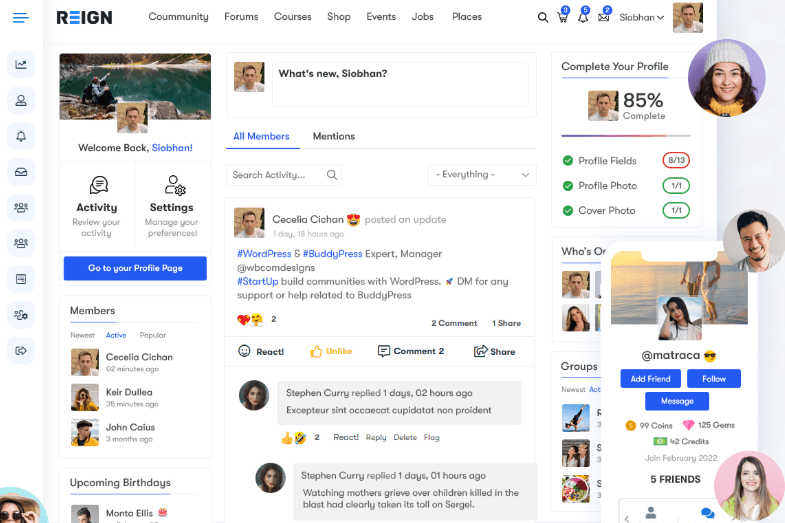Open the messages envelope icon

(x=604, y=17)
